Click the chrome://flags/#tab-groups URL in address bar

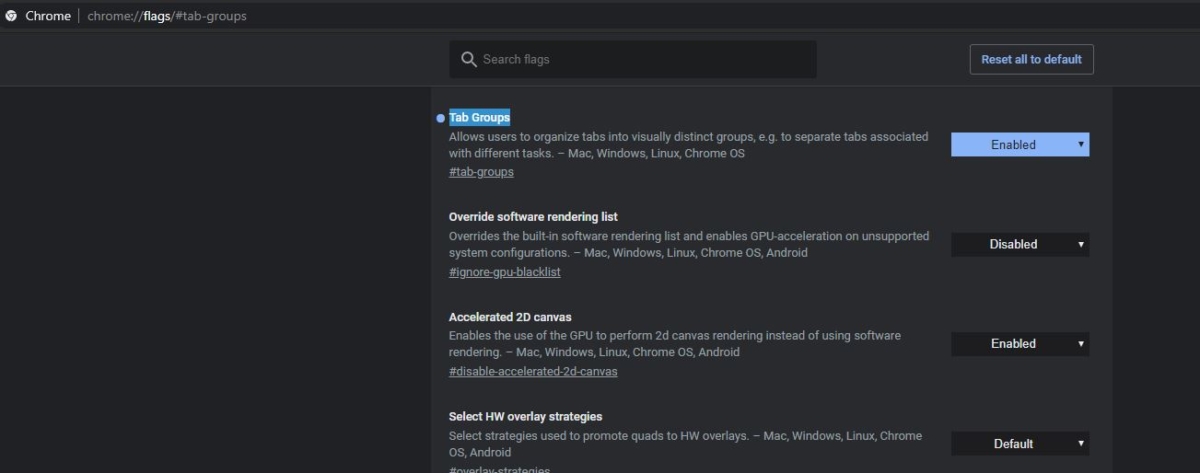pos(167,16)
